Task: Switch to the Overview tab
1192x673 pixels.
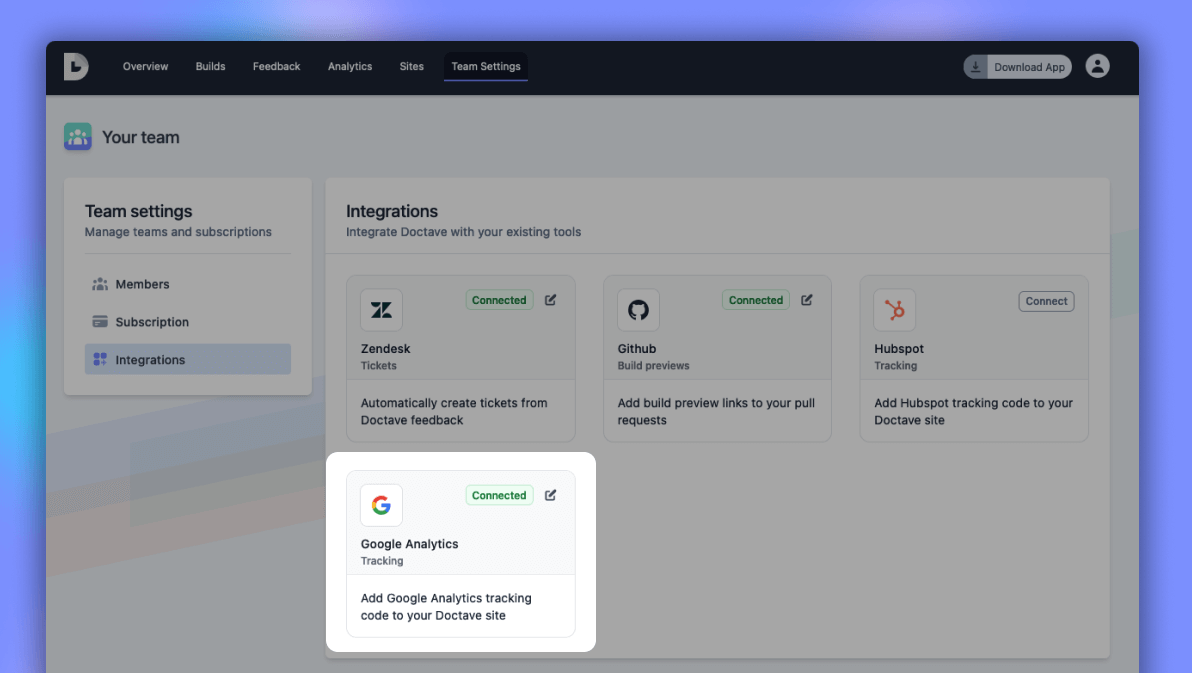Action: pyautogui.click(x=145, y=67)
